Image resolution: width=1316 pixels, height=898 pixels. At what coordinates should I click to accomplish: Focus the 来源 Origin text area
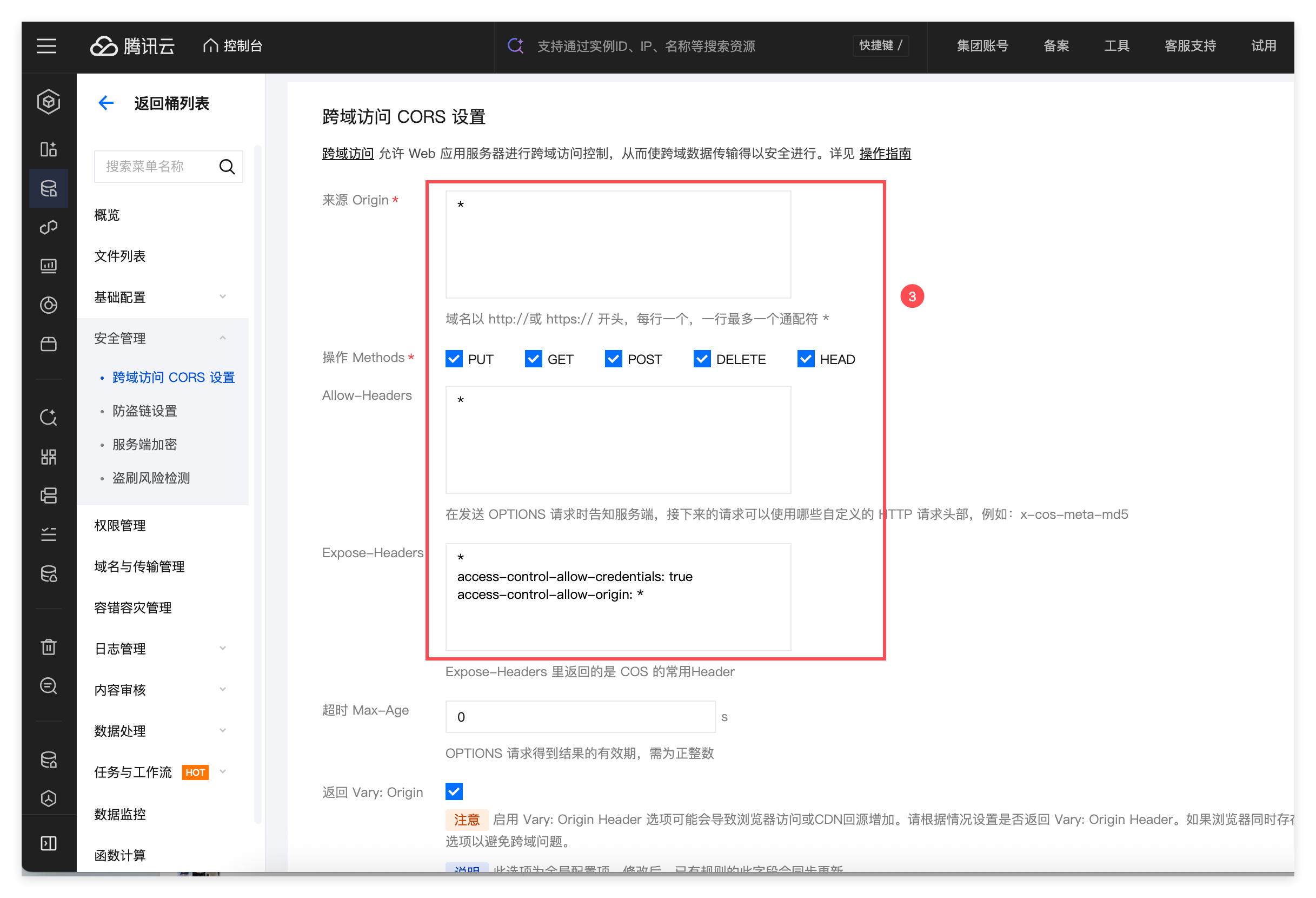click(619, 245)
